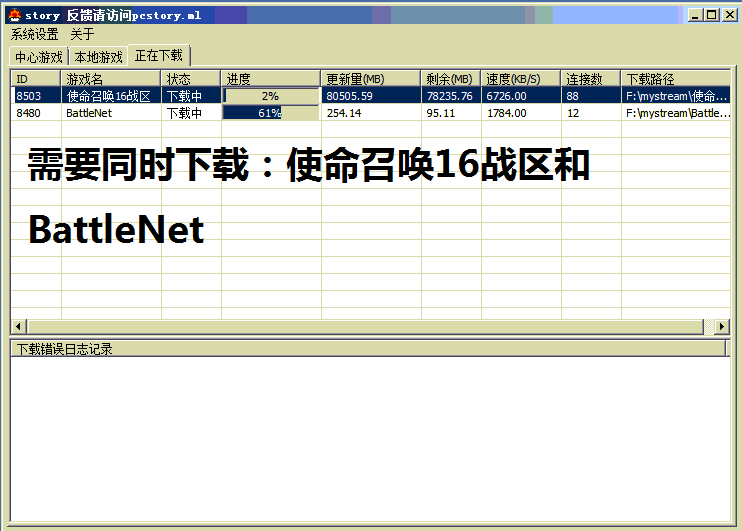
Task: Click path F:\mystream\使命...
Action: [x=676, y=96]
